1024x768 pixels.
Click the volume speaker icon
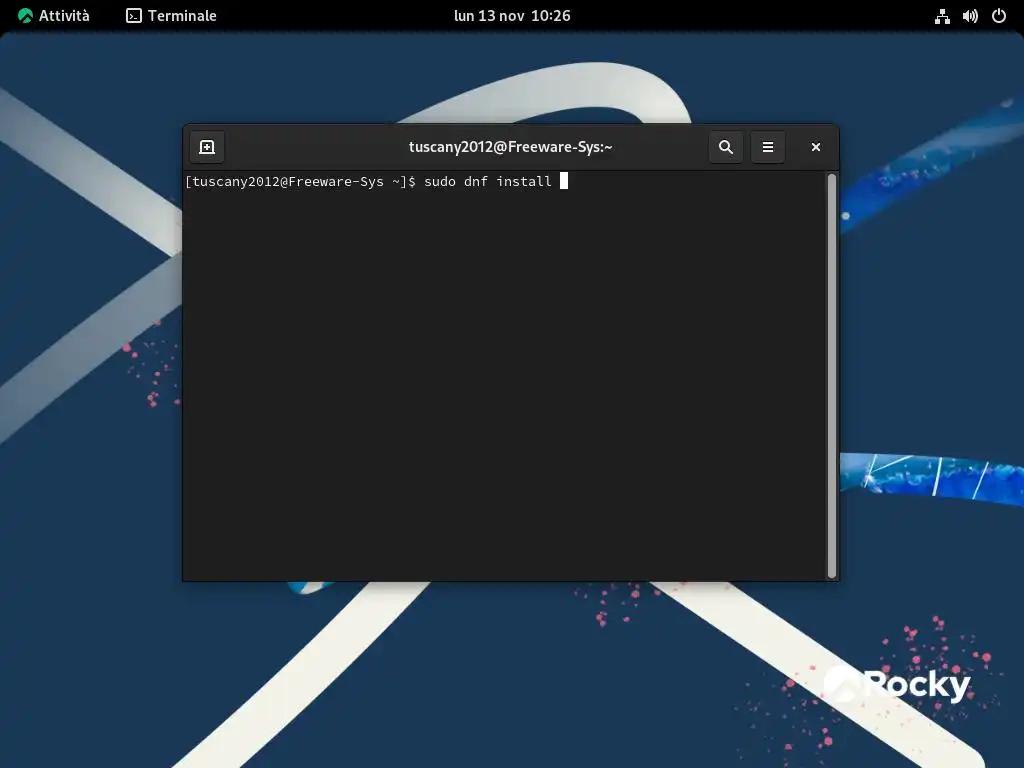point(970,16)
